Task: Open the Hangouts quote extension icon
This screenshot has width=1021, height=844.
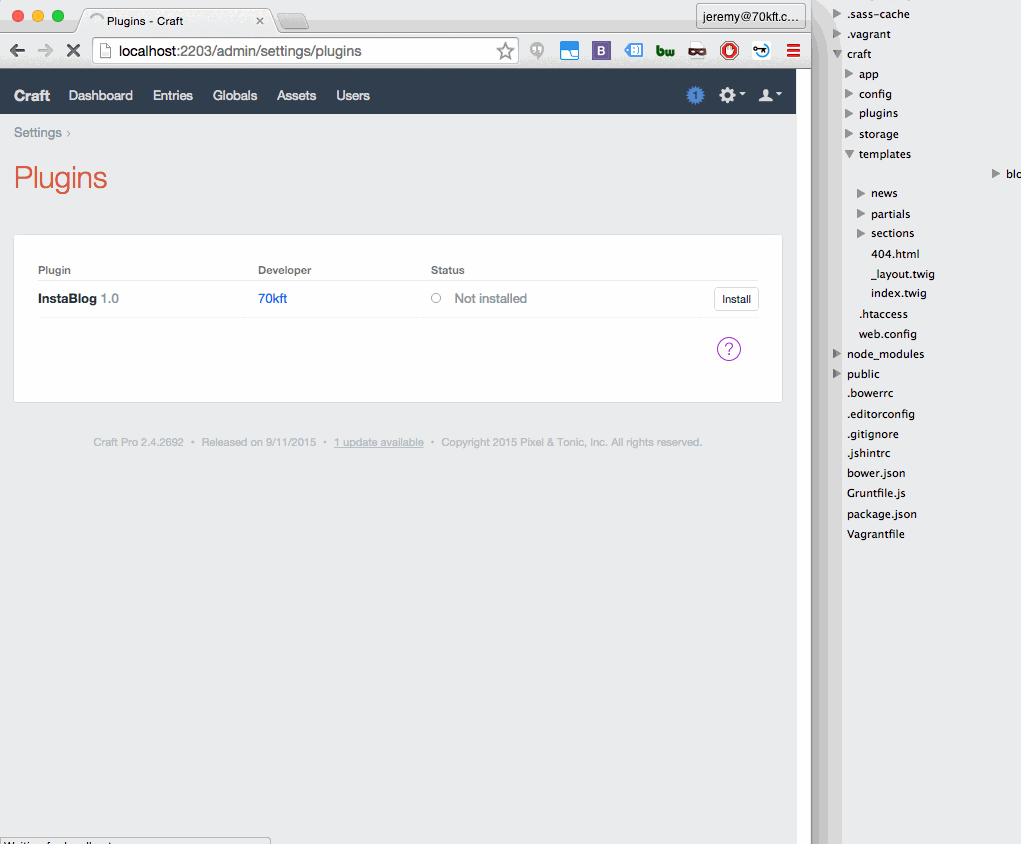Action: (x=537, y=50)
